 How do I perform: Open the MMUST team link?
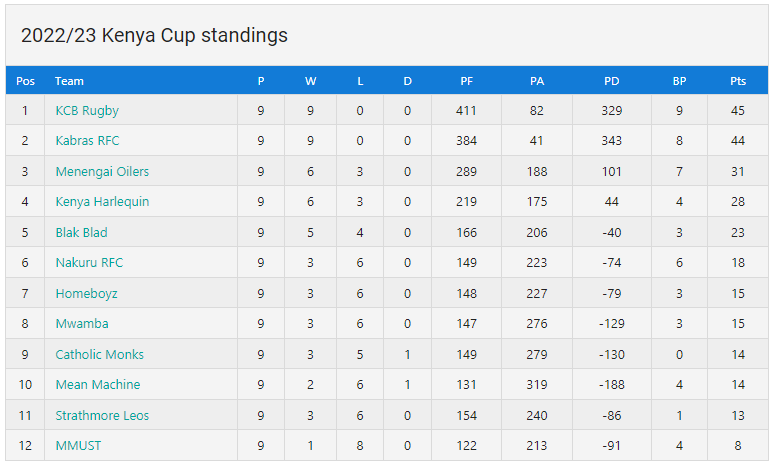click(x=78, y=446)
